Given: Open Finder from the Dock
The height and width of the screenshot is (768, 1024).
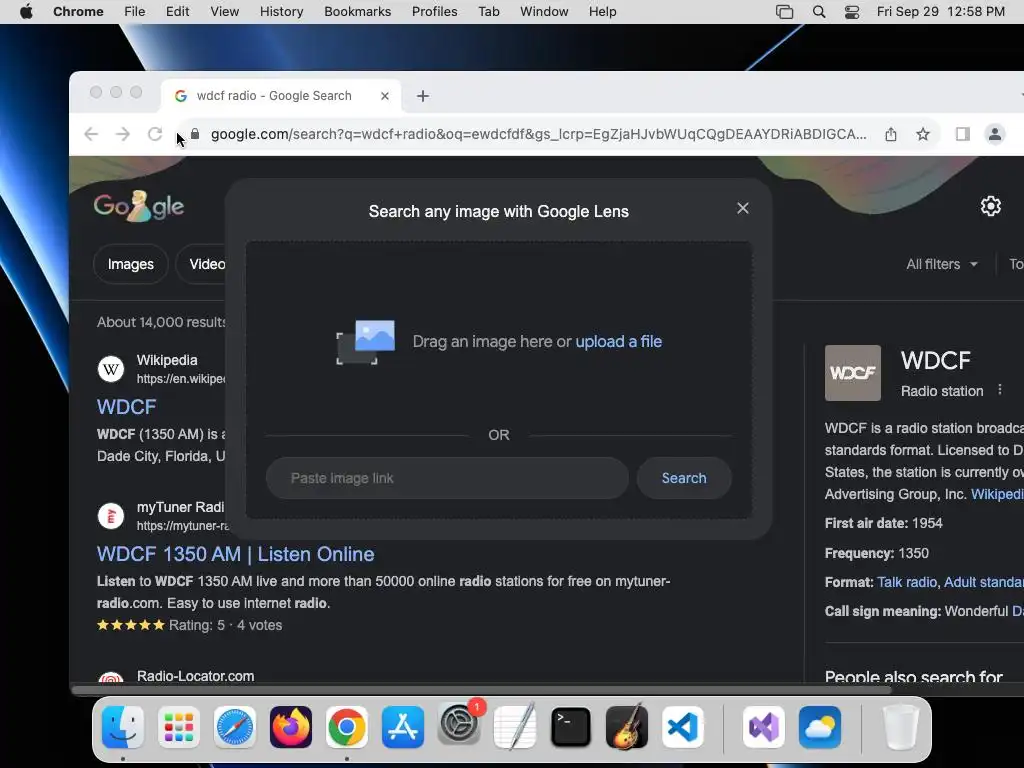Looking at the screenshot, I should [123, 727].
